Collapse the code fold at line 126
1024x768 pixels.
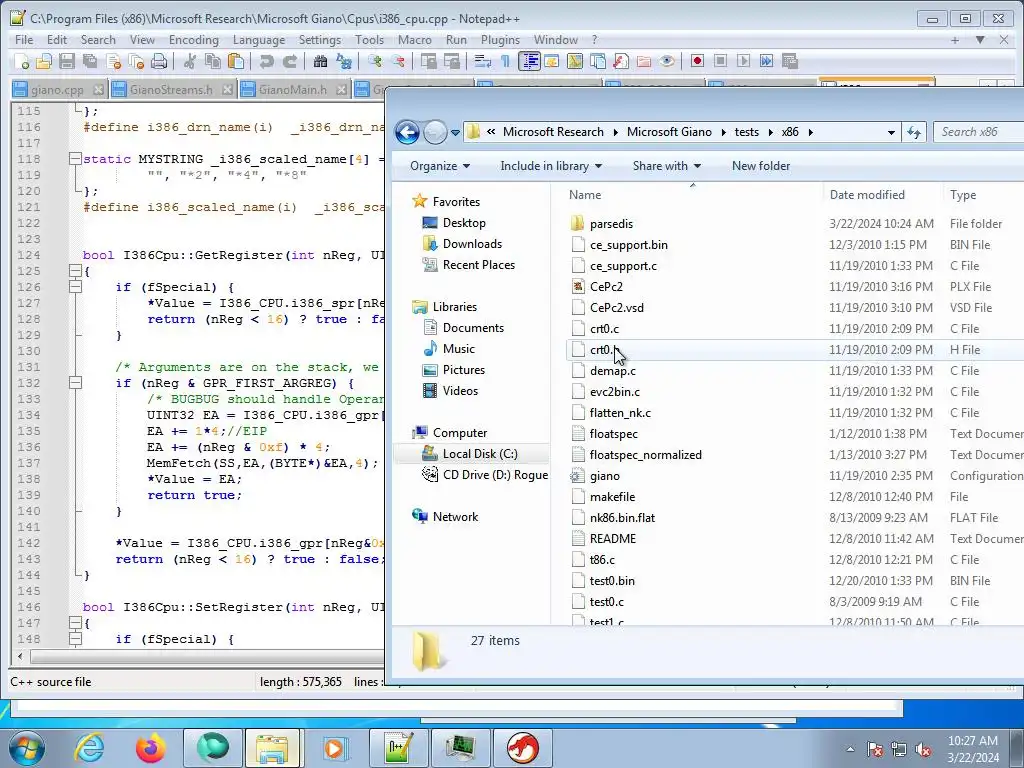point(75,287)
